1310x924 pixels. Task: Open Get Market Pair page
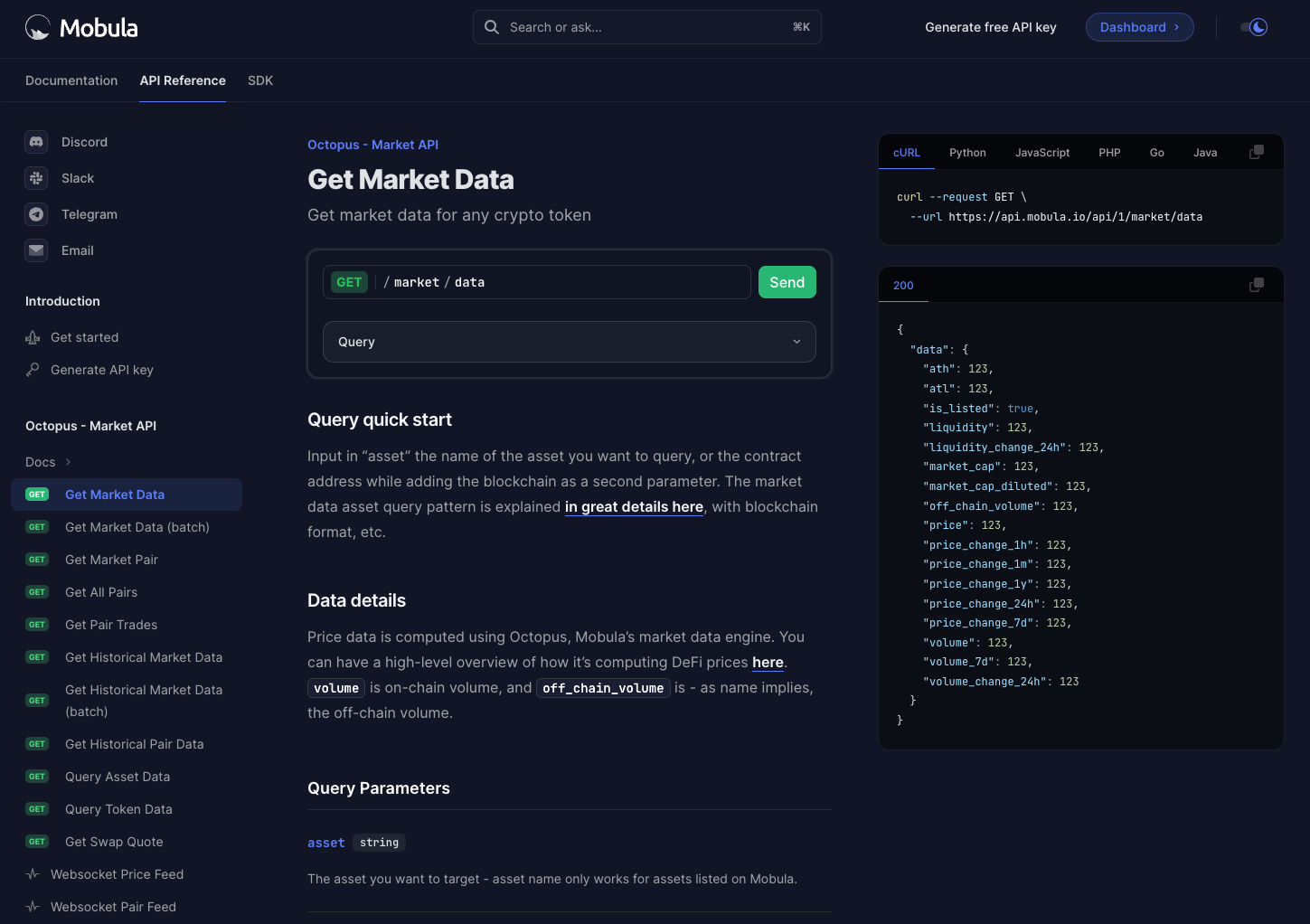point(111,560)
